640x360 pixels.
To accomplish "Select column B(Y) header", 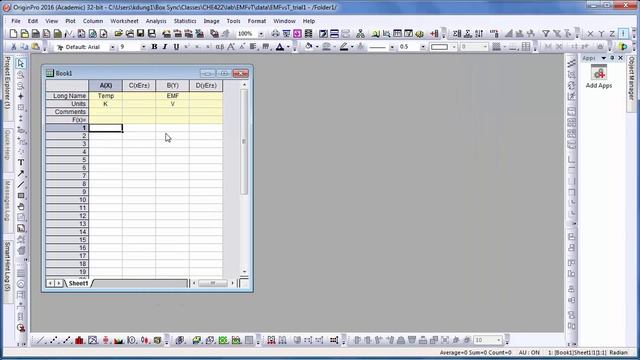I will [173, 85].
